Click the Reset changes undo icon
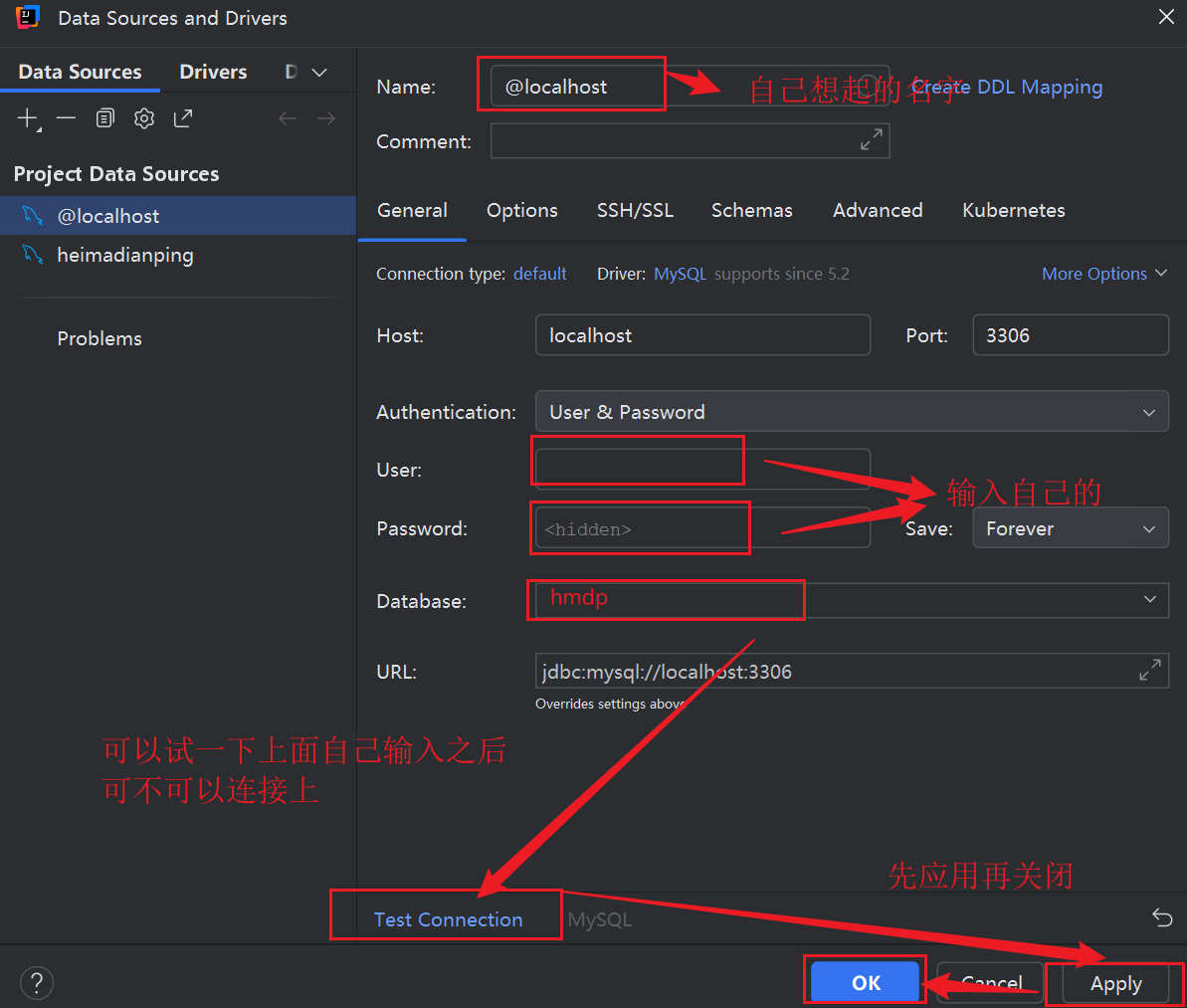The image size is (1187, 1008). (1162, 917)
